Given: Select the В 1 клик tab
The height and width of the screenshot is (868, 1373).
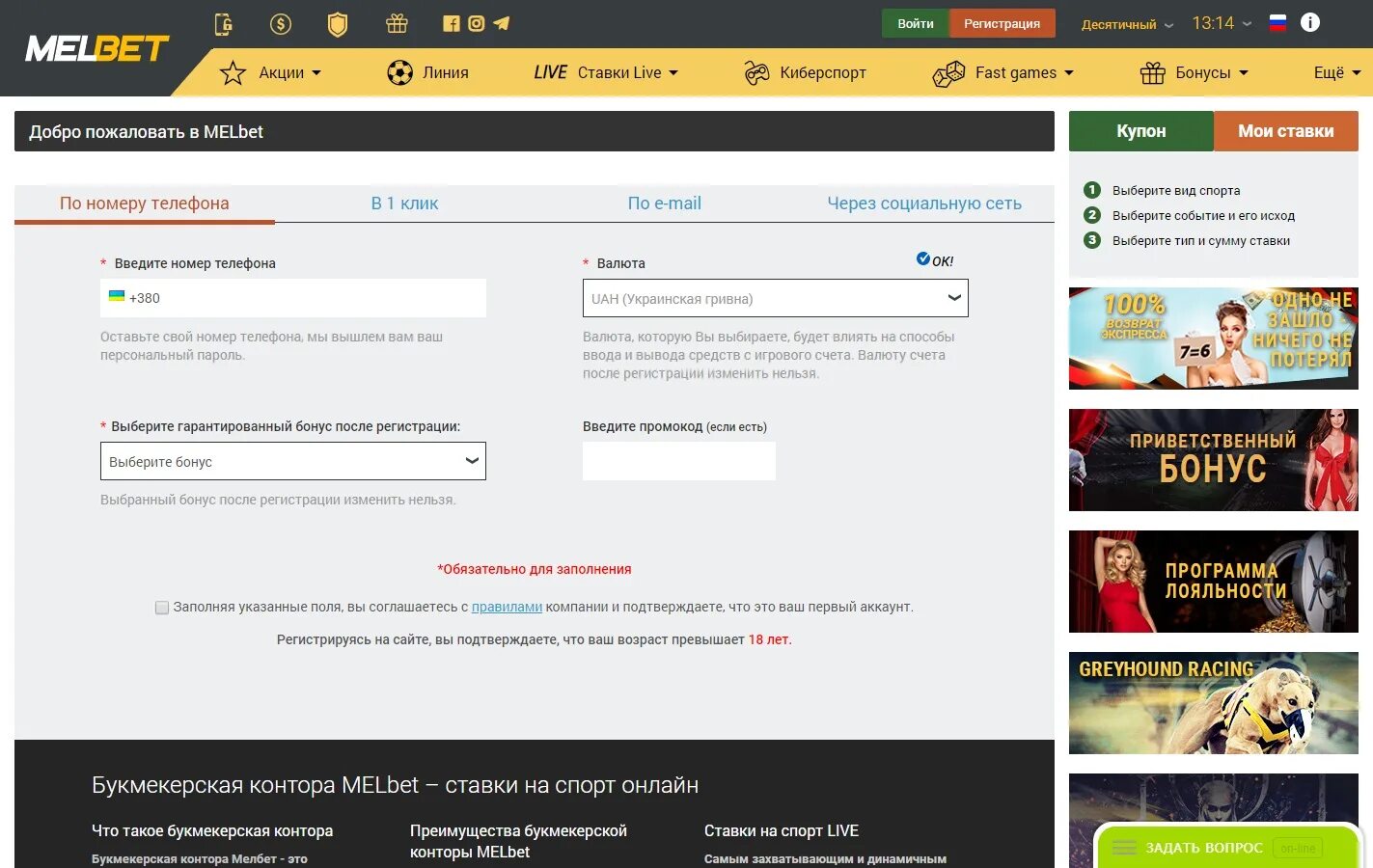Looking at the screenshot, I should coord(404,203).
